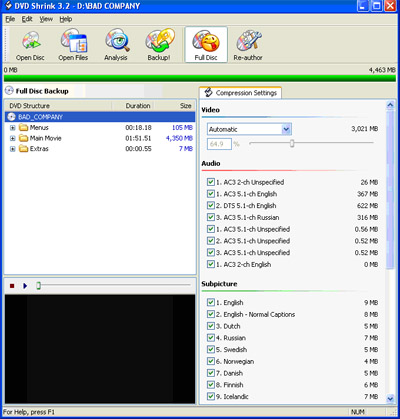Screen dimensions: 400x419
Task: Uncheck English - Normal Captions subpicture
Action: pyautogui.click(x=210, y=314)
